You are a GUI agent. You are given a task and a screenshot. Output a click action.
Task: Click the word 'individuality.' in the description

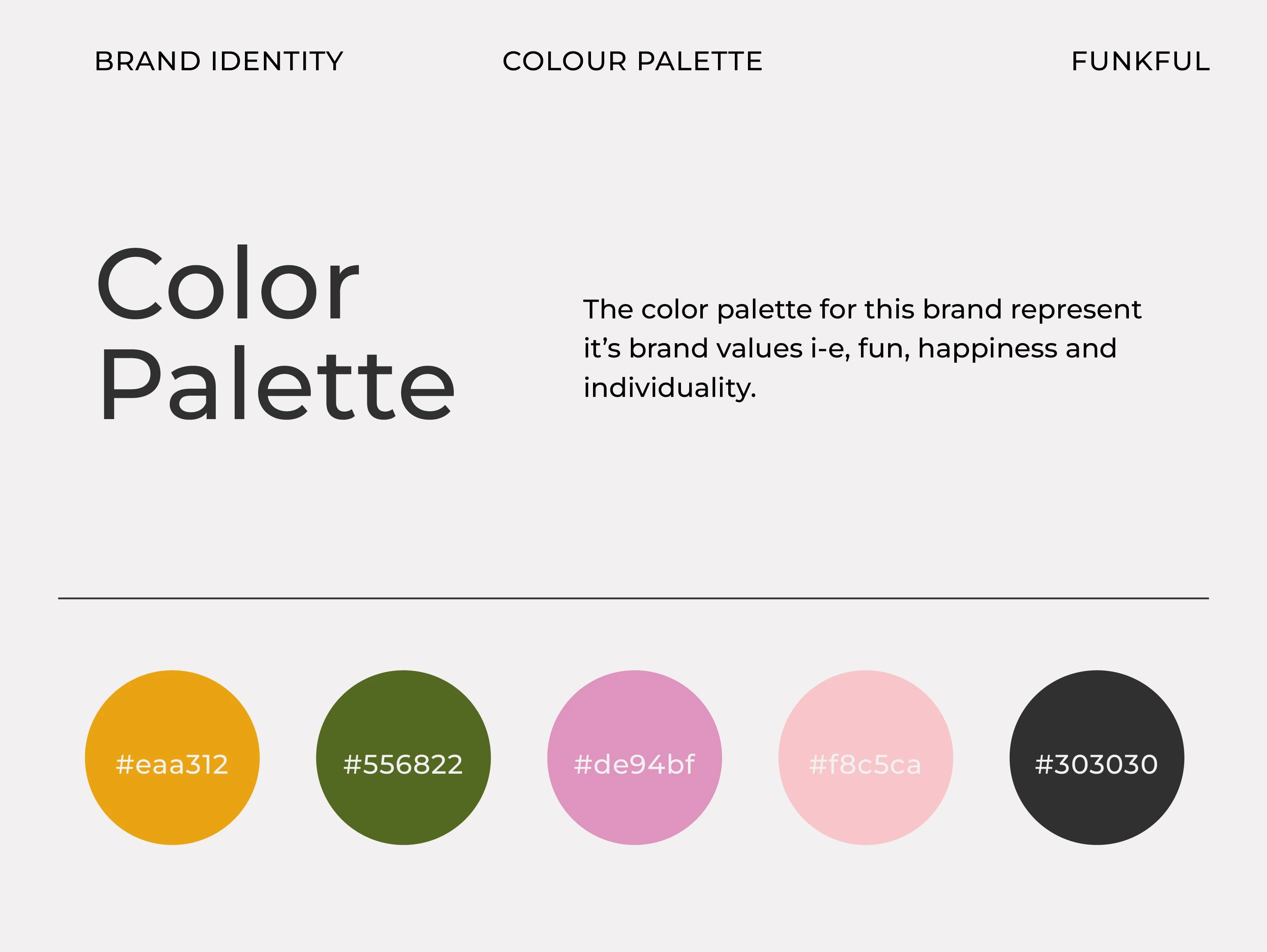tap(669, 388)
